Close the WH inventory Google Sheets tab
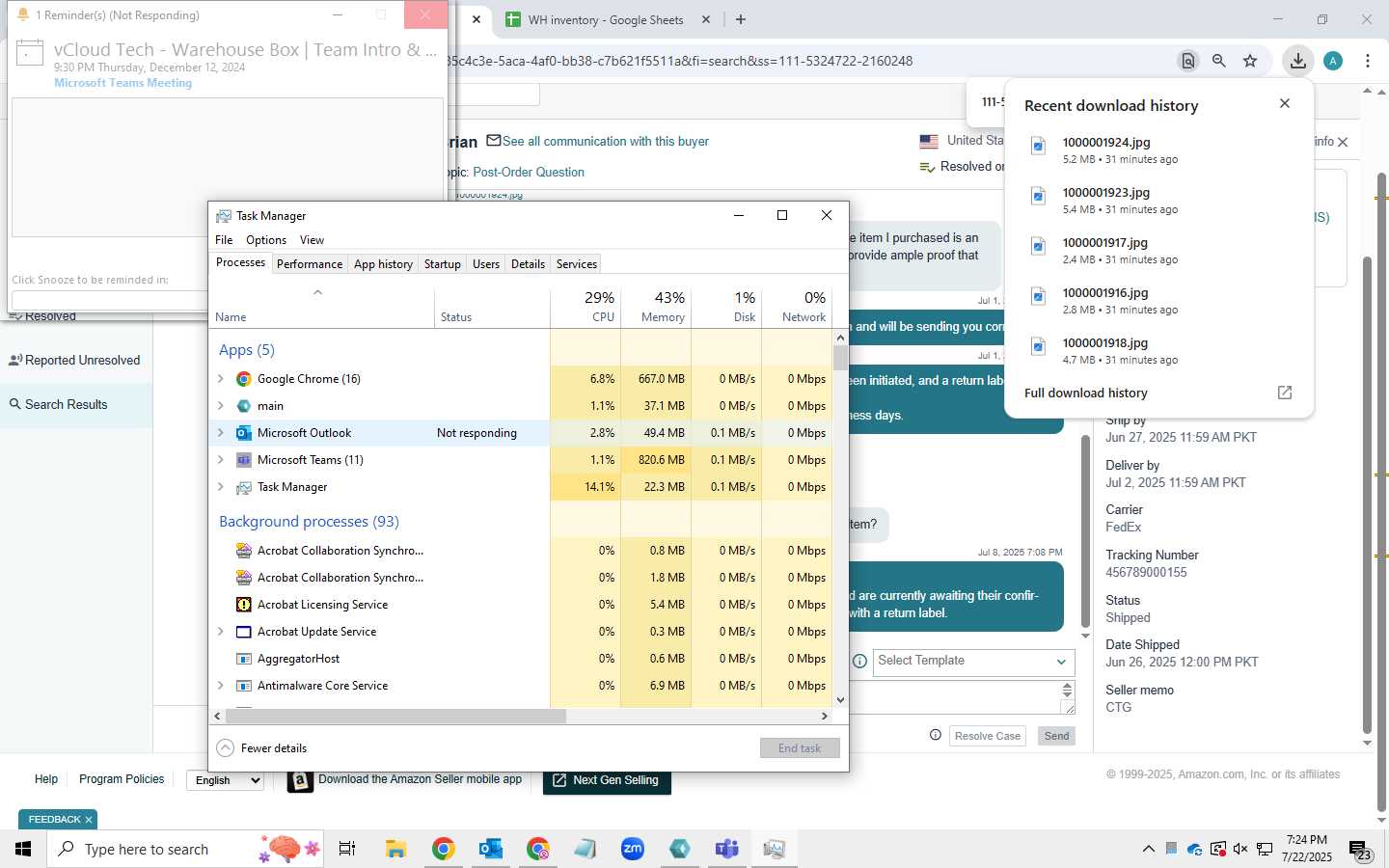 pyautogui.click(x=706, y=19)
